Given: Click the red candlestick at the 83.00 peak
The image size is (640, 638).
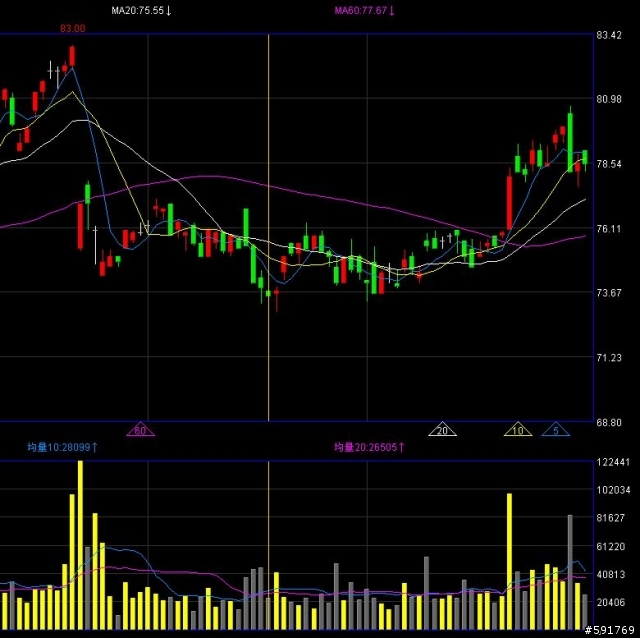Looking at the screenshot, I should [x=72, y=56].
